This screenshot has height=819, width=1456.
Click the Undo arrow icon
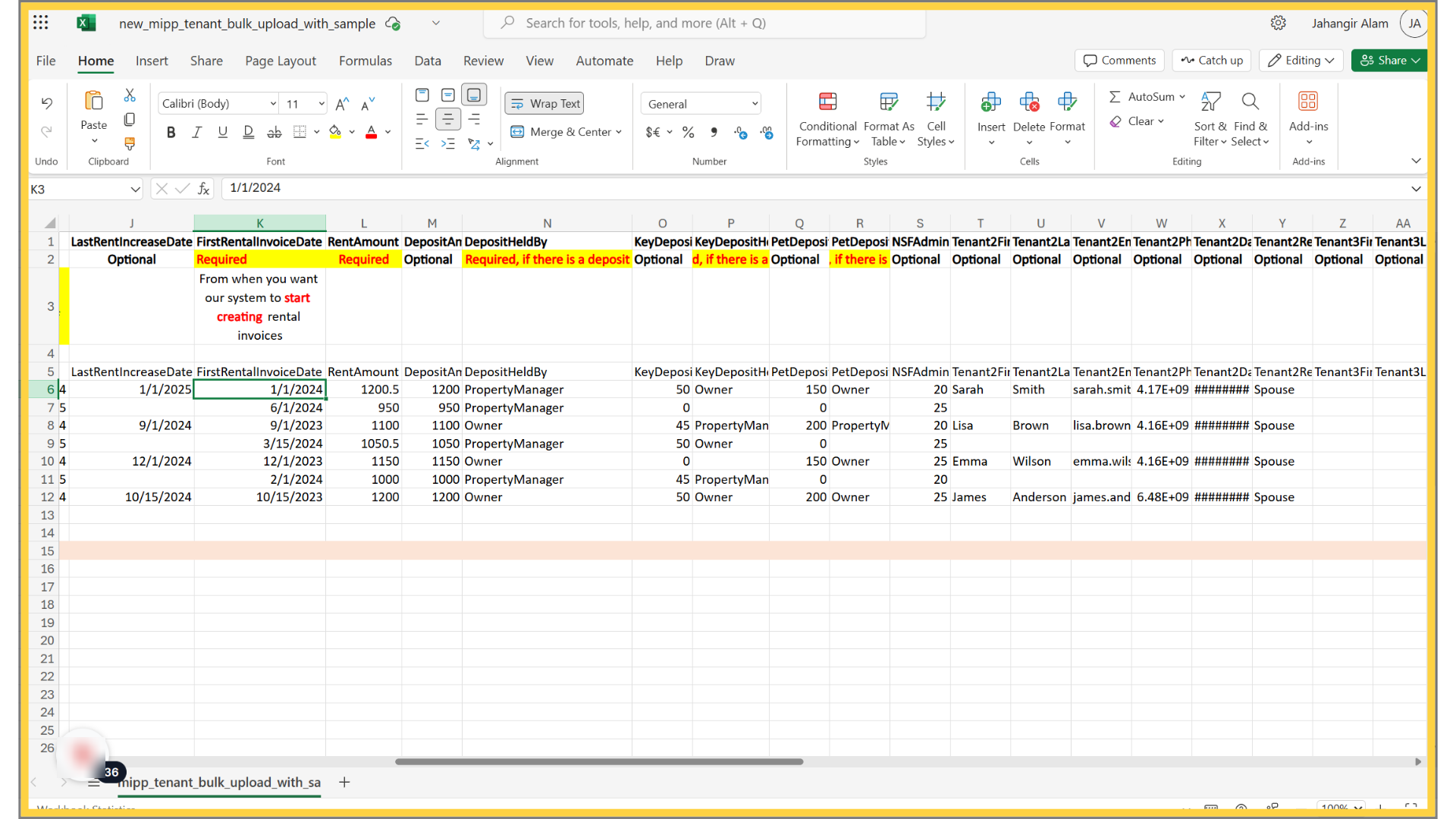click(x=46, y=103)
